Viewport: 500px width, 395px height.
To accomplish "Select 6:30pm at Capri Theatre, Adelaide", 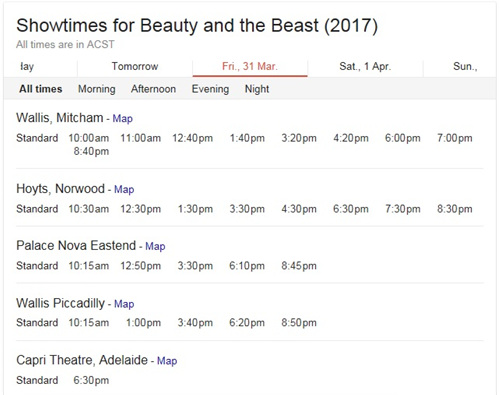I will (91, 381).
